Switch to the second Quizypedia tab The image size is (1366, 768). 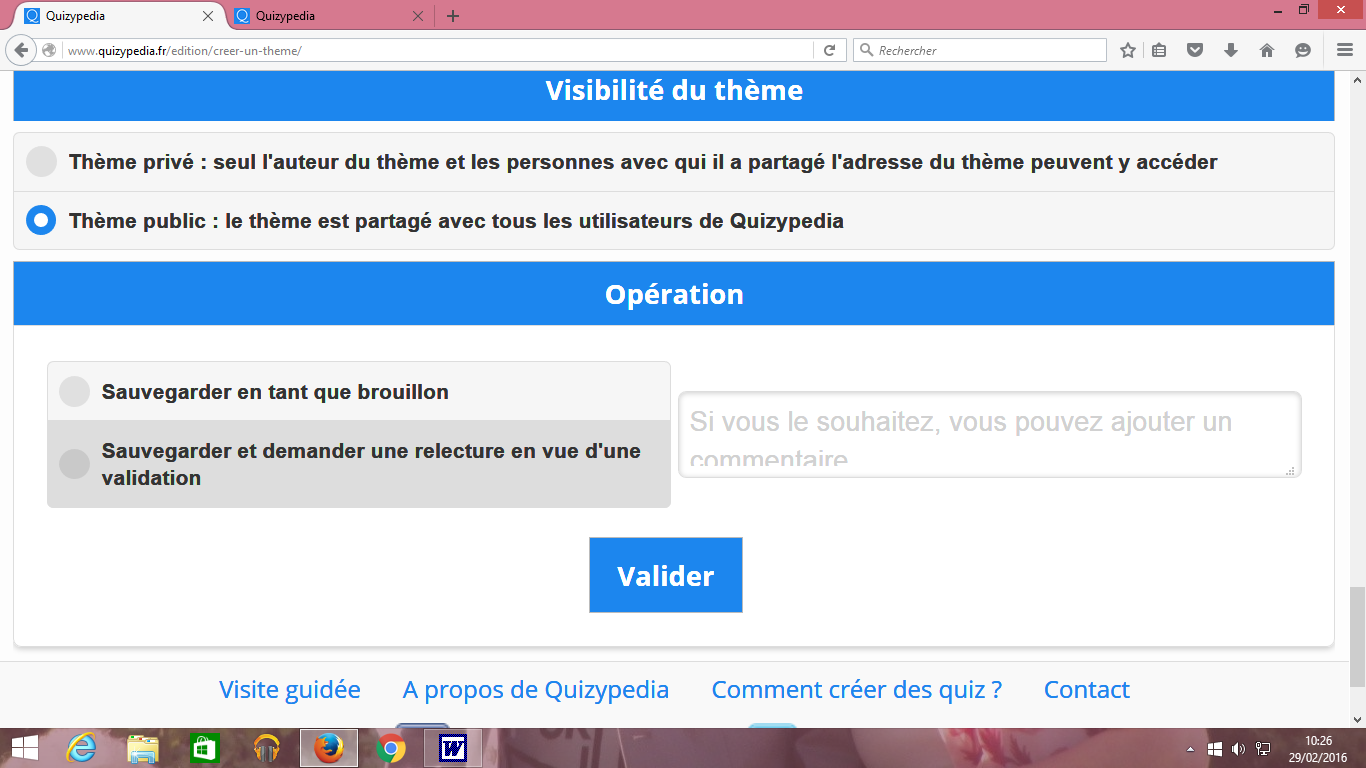tap(320, 16)
